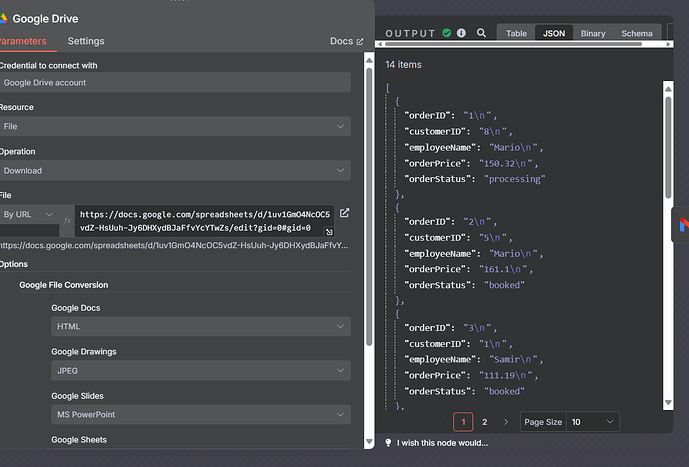This screenshot has height=467, width=689.
Task: Open the Operation Download dropdown
Action: coord(175,170)
